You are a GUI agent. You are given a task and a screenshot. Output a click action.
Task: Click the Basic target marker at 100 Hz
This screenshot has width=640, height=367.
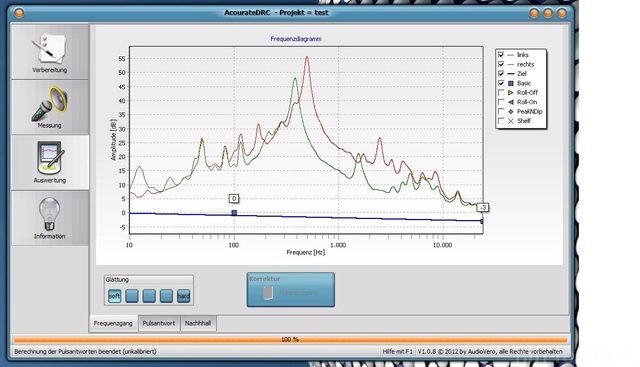[234, 213]
